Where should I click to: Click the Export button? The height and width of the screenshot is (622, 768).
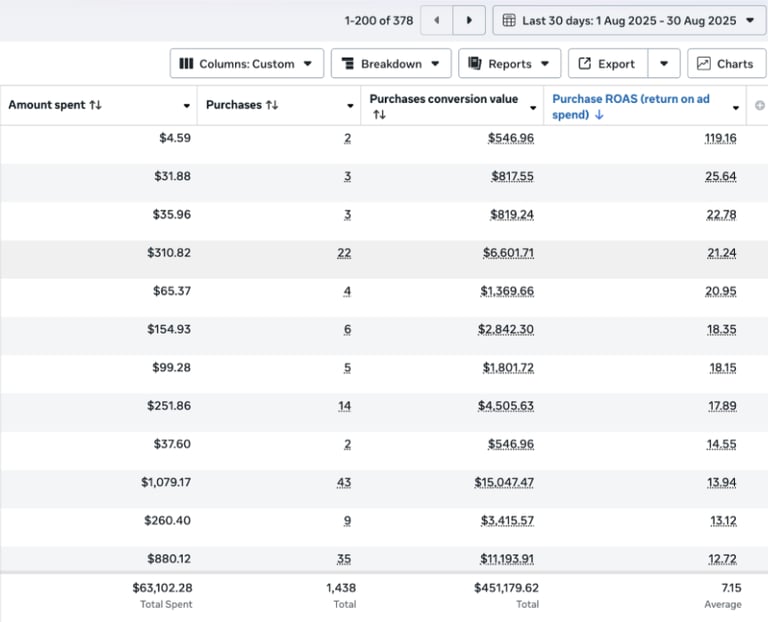click(x=608, y=64)
